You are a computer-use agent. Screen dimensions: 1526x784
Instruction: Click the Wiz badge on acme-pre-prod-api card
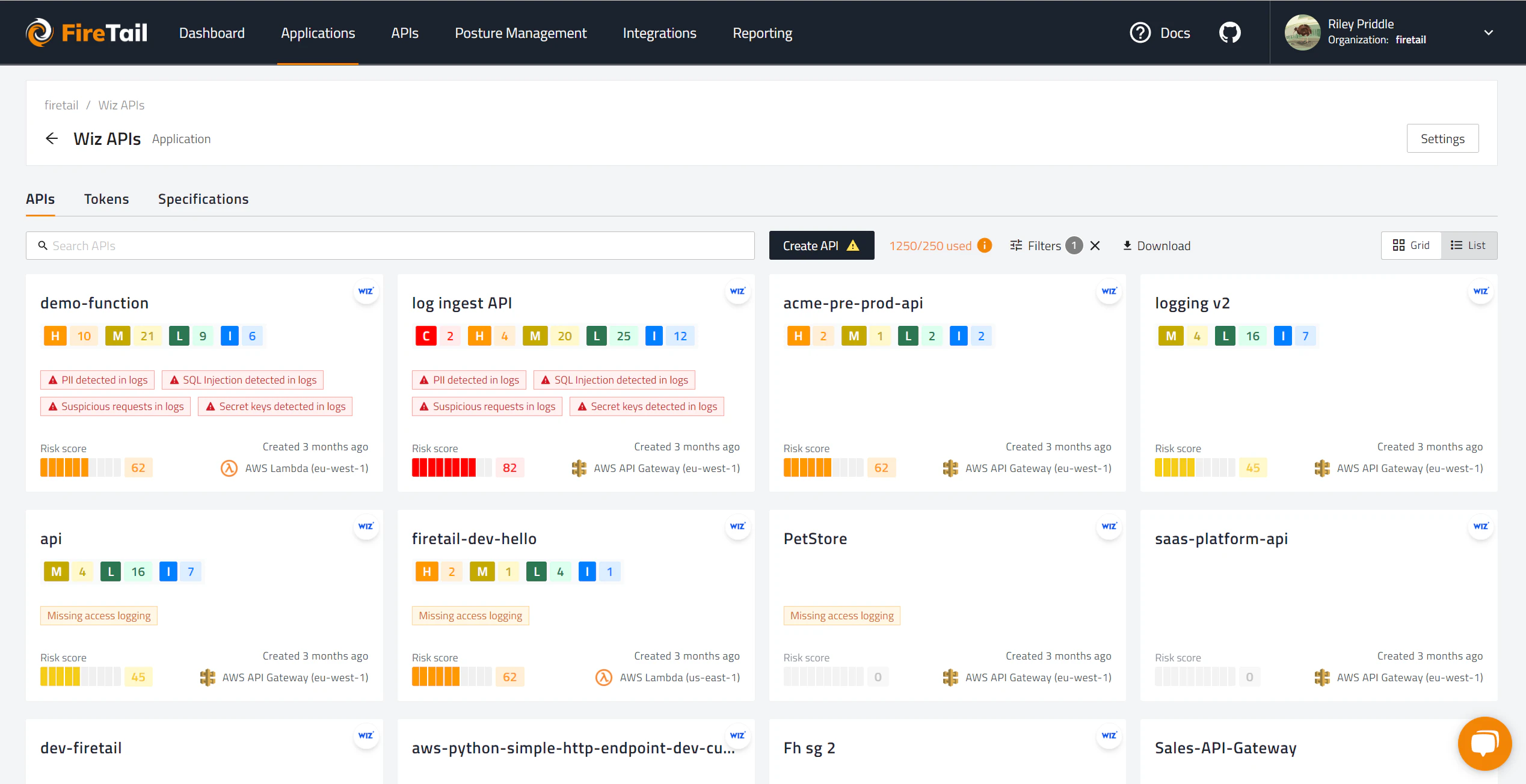(1109, 291)
